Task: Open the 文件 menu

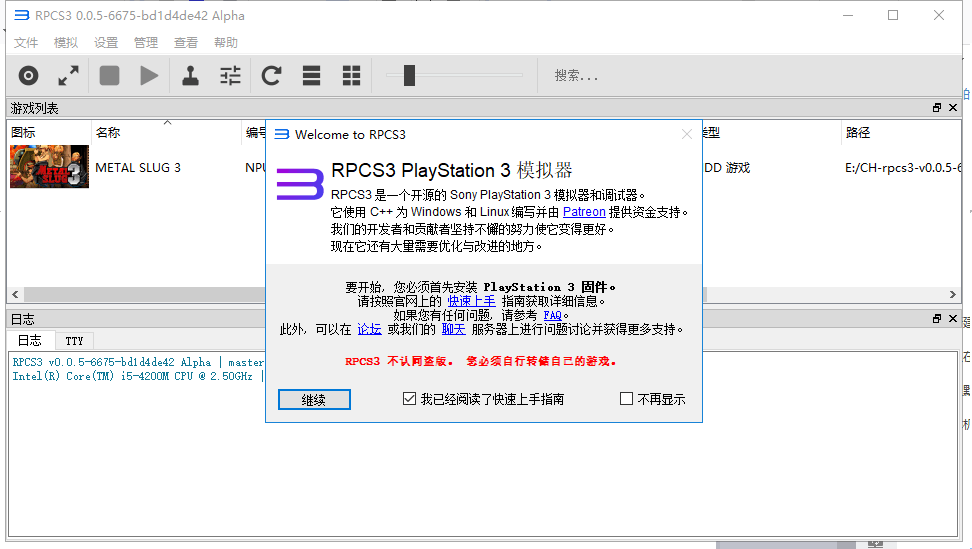Action: click(26, 43)
